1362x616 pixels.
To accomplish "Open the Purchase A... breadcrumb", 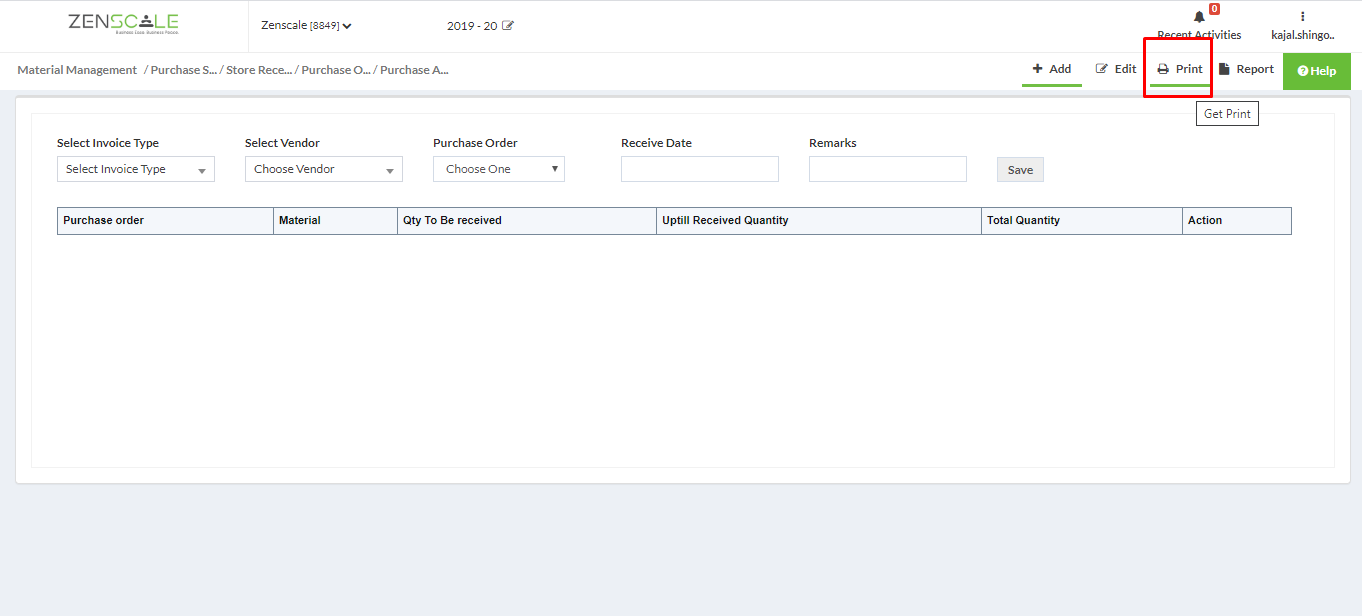I will pos(414,70).
